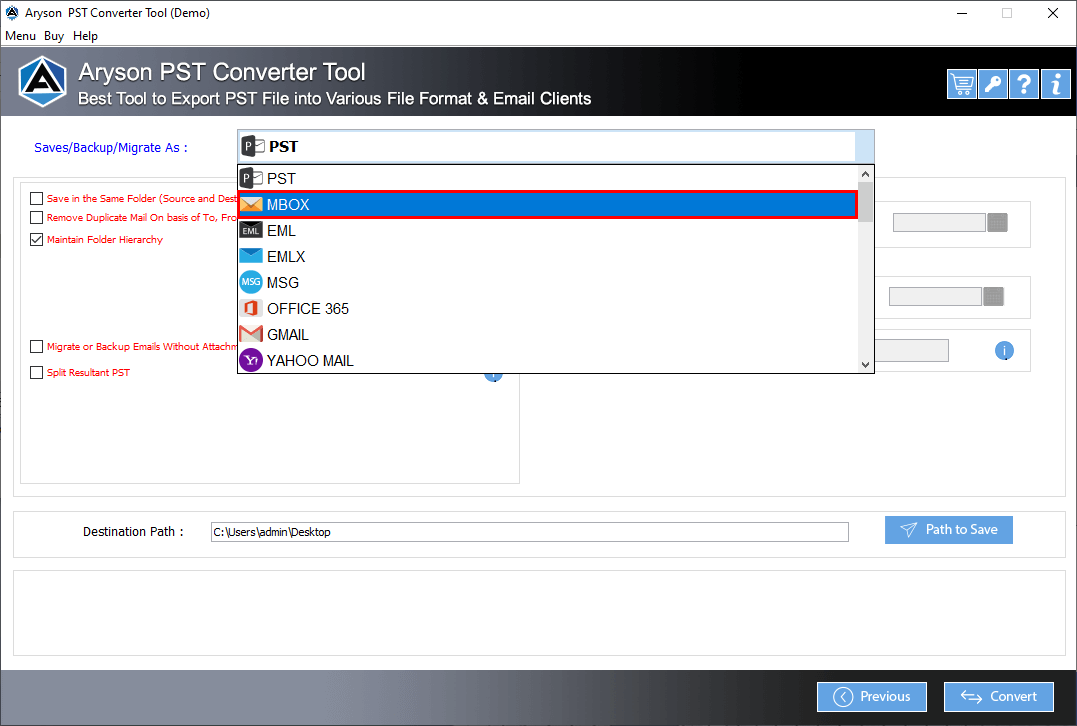Viewport: 1077px width, 726px height.
Task: Click scroll down arrow of format list
Action: tap(865, 365)
